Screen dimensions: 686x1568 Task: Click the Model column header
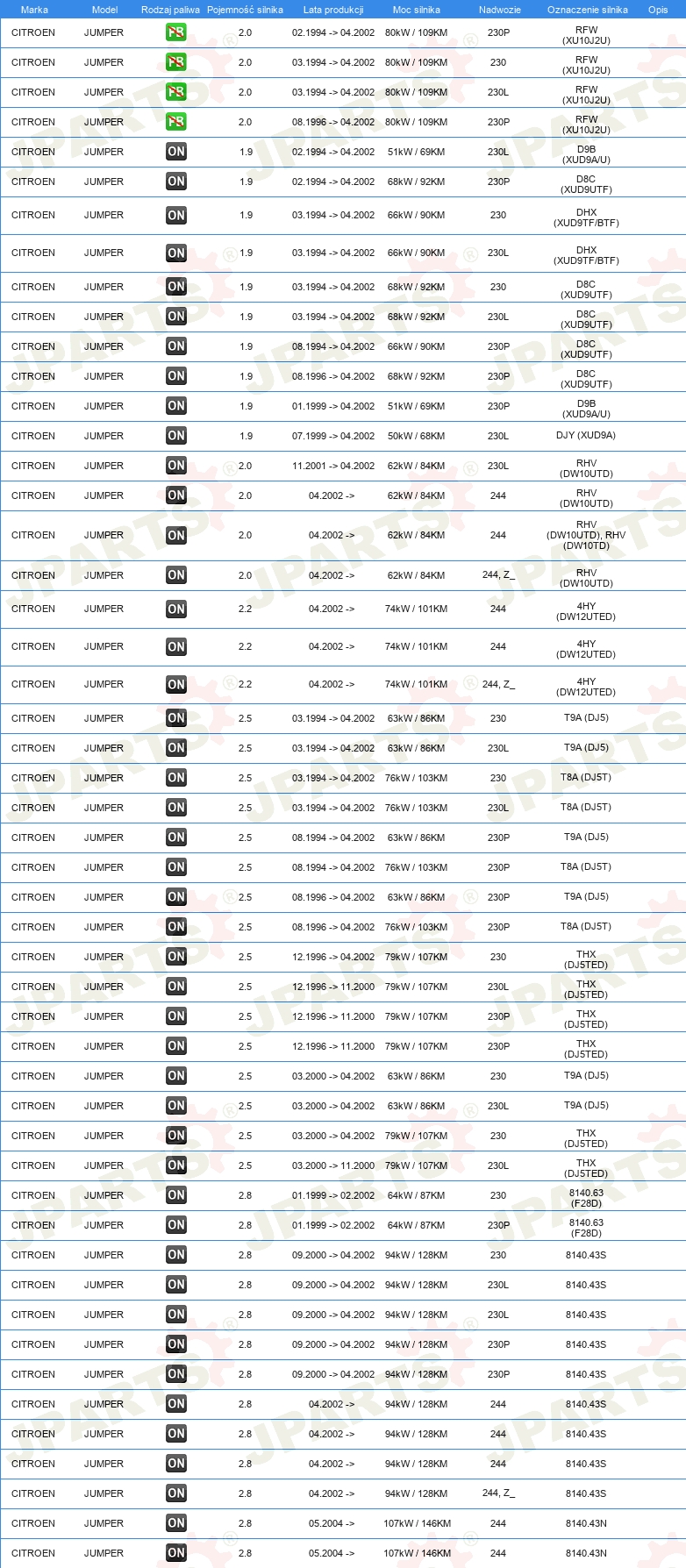tap(104, 10)
